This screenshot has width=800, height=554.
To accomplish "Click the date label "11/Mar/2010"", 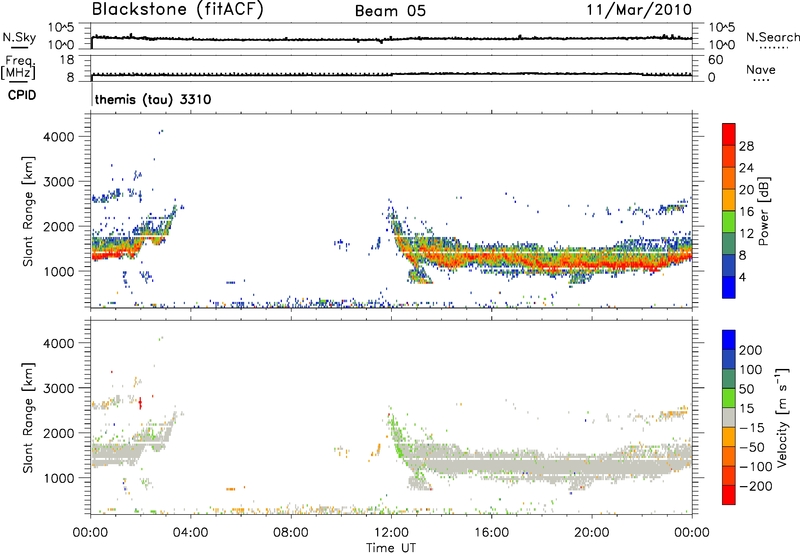I will [x=639, y=9].
